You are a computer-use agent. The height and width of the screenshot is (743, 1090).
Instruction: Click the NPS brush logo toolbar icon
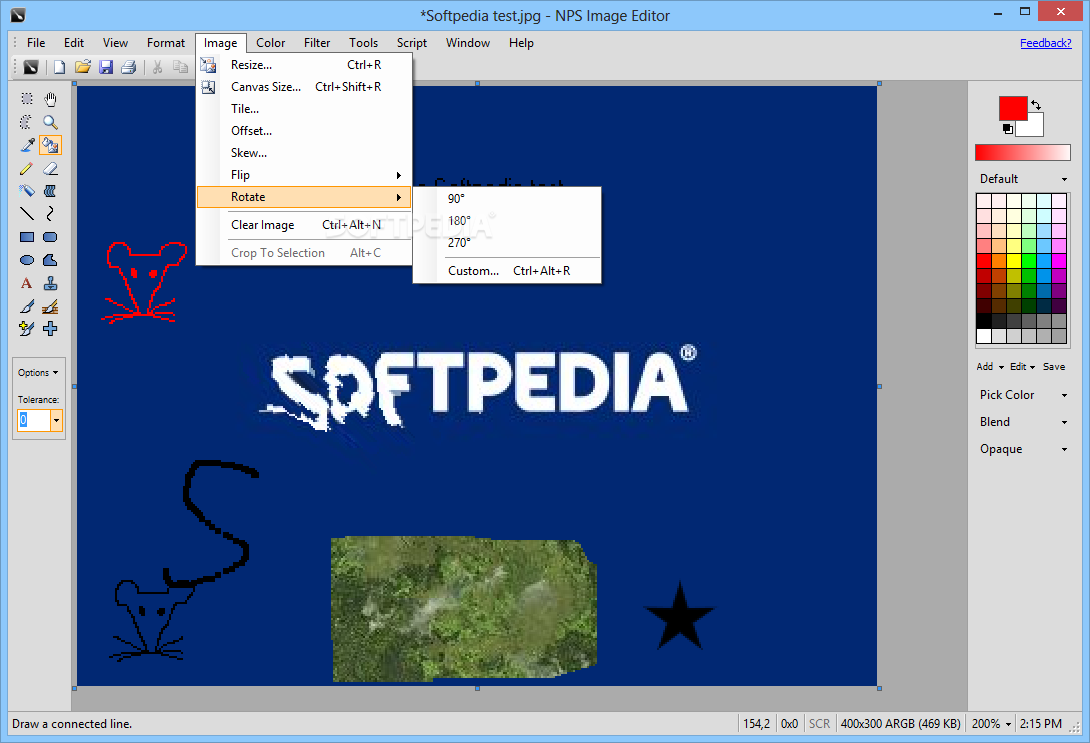pyautogui.click(x=31, y=67)
